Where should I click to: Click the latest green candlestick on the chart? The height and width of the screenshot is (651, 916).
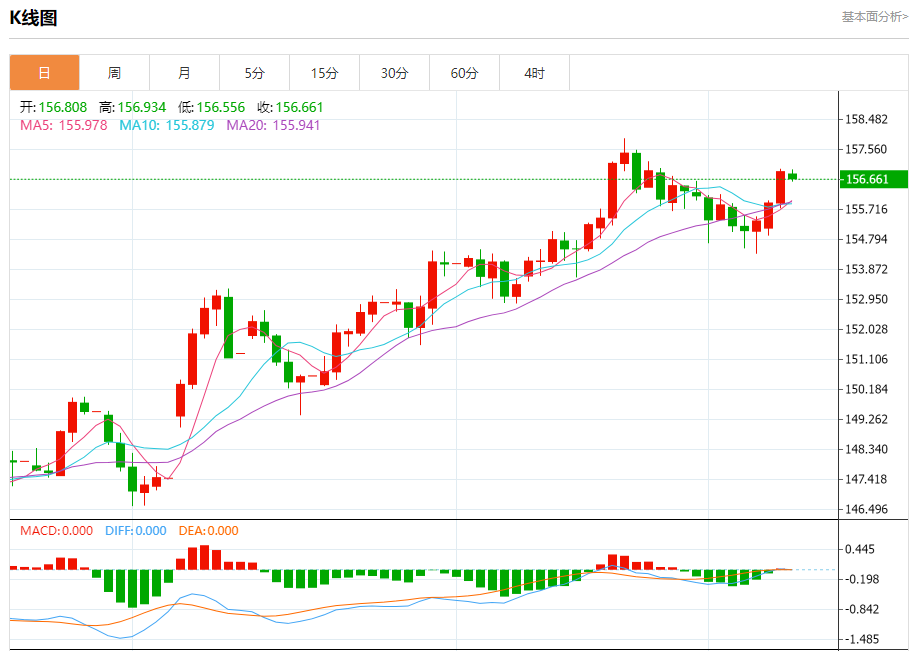792,176
